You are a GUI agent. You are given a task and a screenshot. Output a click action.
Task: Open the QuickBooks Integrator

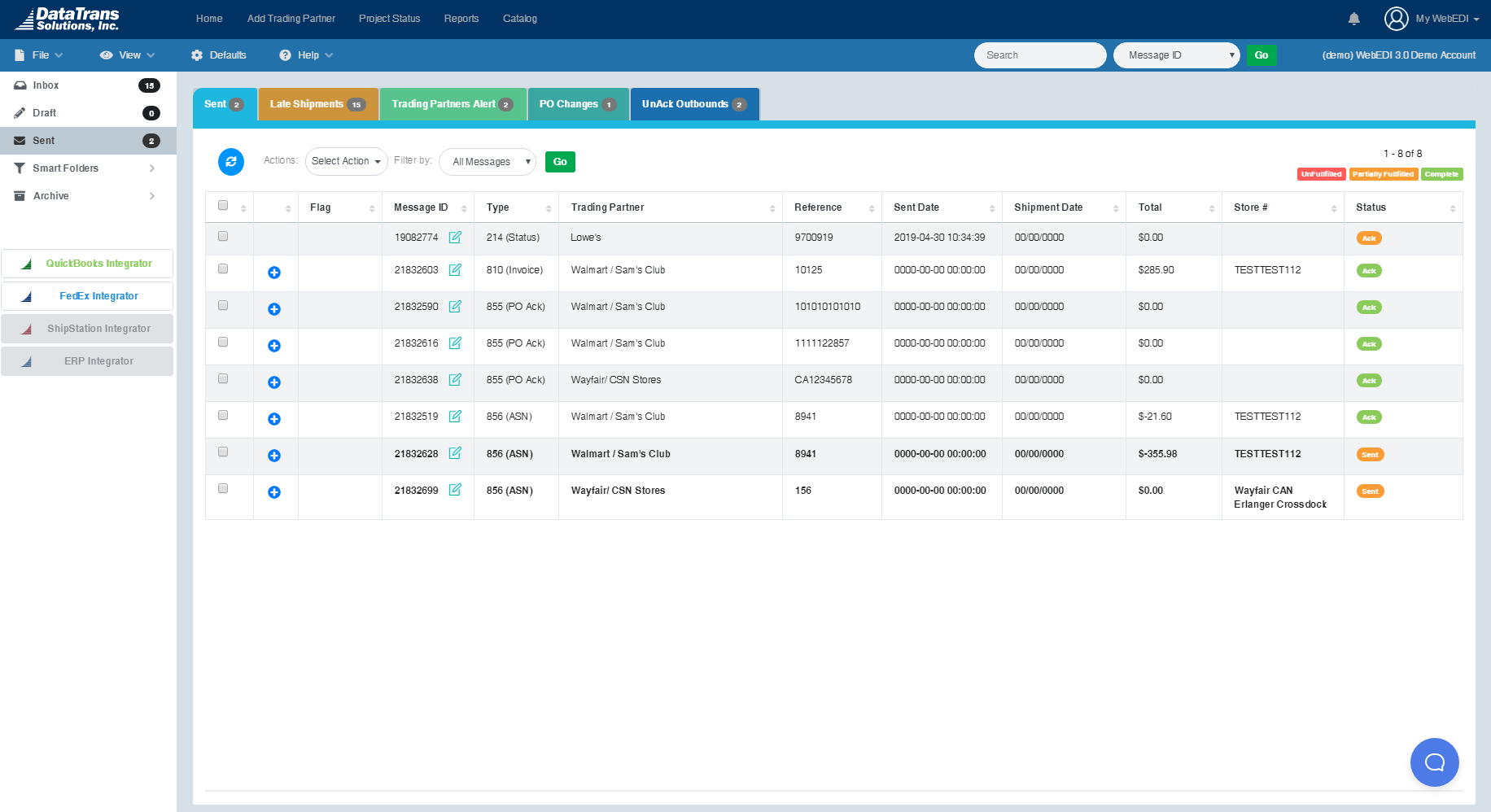[x=87, y=264]
